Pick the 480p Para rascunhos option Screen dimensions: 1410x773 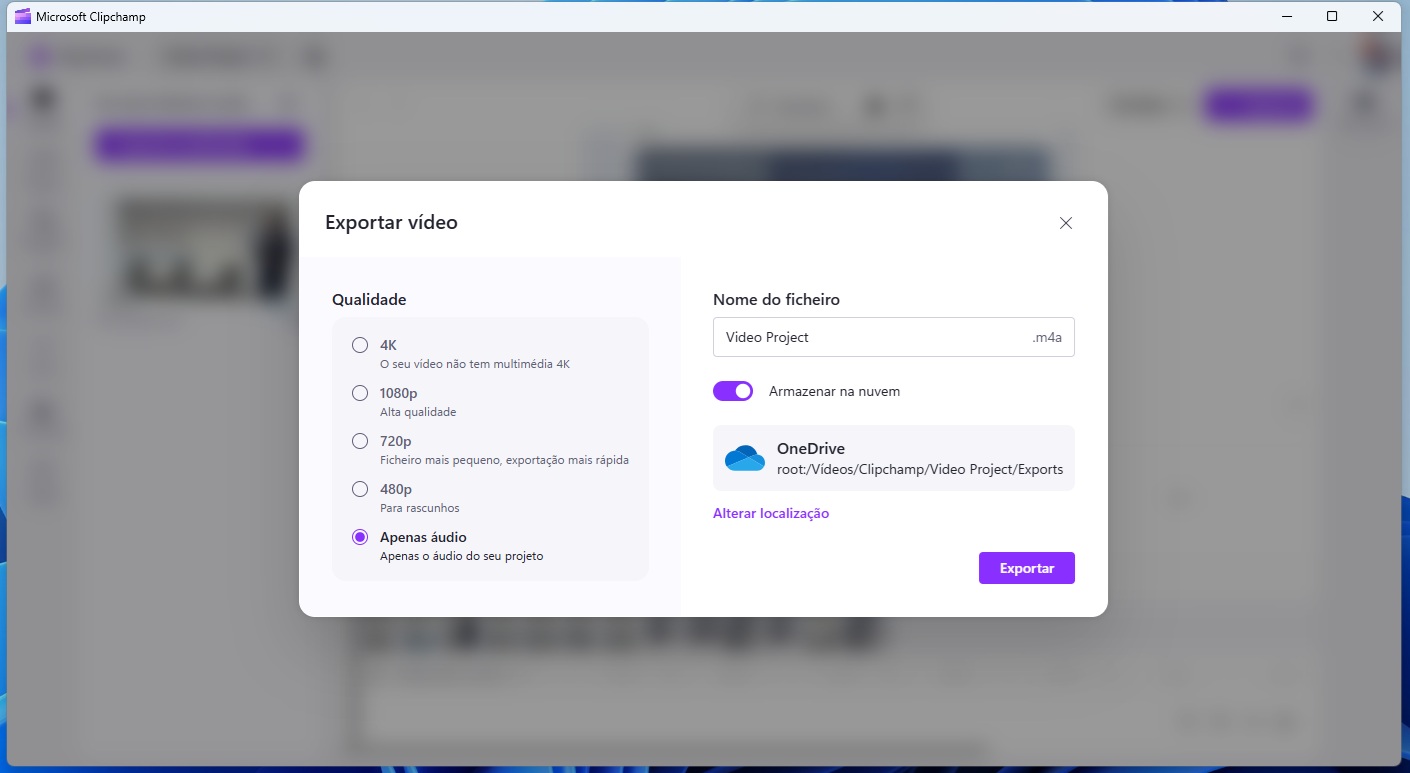pyautogui.click(x=360, y=489)
